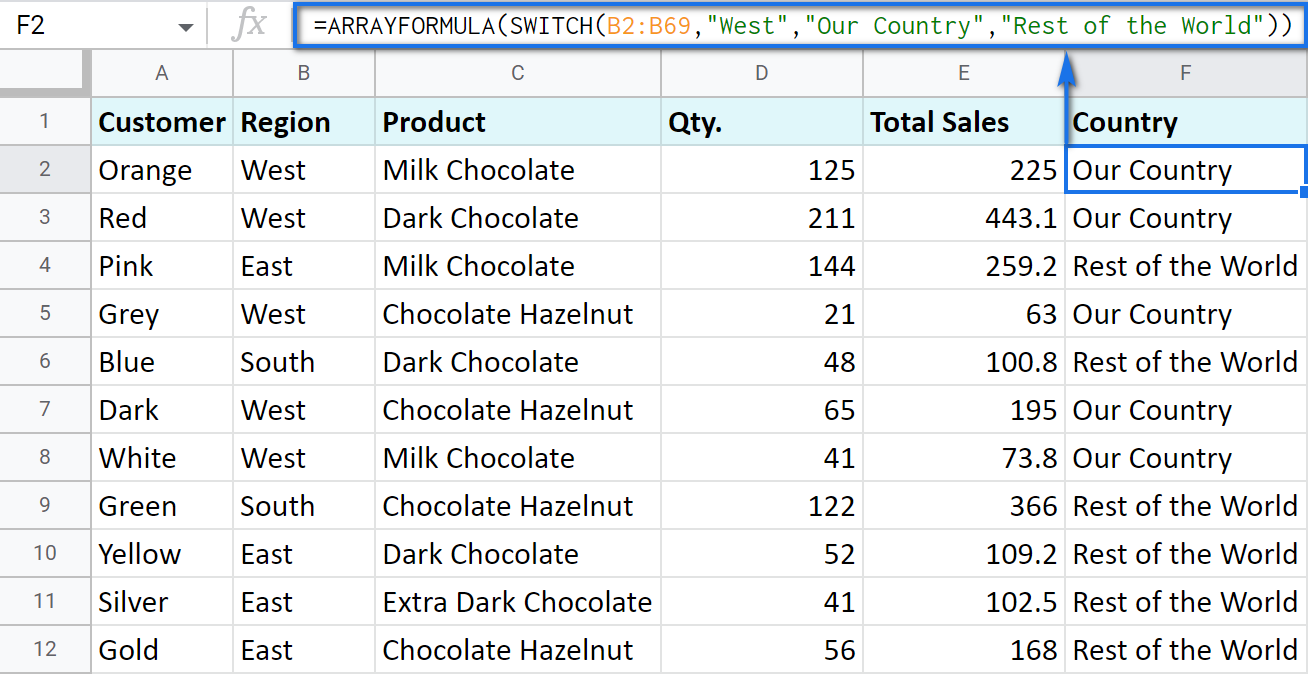Image resolution: width=1308 pixels, height=674 pixels.
Task: Select the cell containing Silver
Action: pos(162,602)
